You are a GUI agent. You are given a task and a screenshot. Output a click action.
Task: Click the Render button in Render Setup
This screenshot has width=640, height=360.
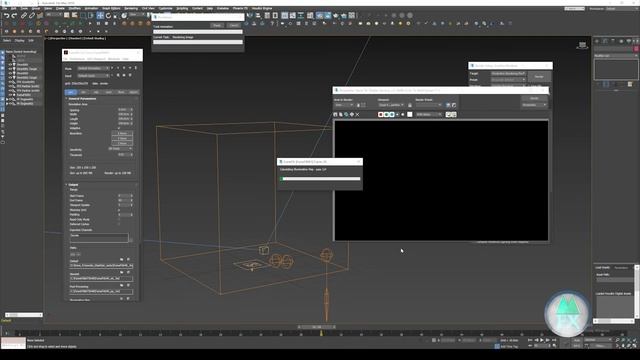click(539, 77)
